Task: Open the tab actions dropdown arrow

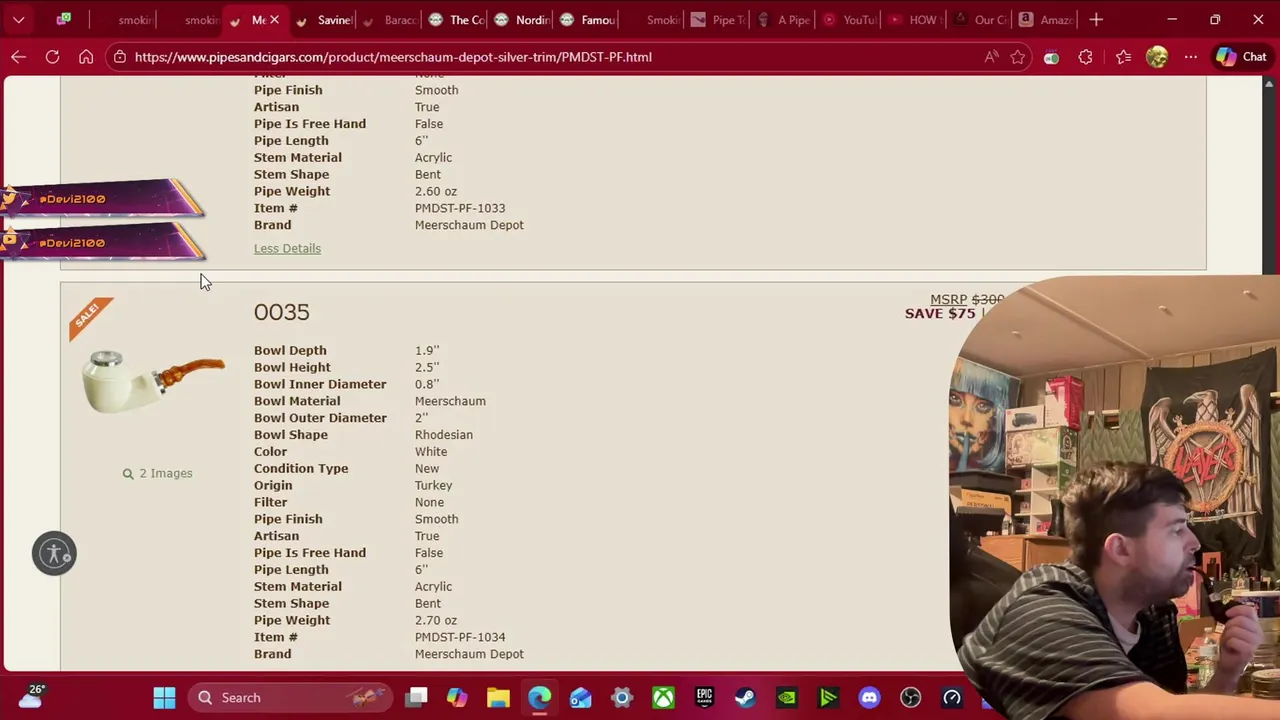Action: tap(18, 19)
